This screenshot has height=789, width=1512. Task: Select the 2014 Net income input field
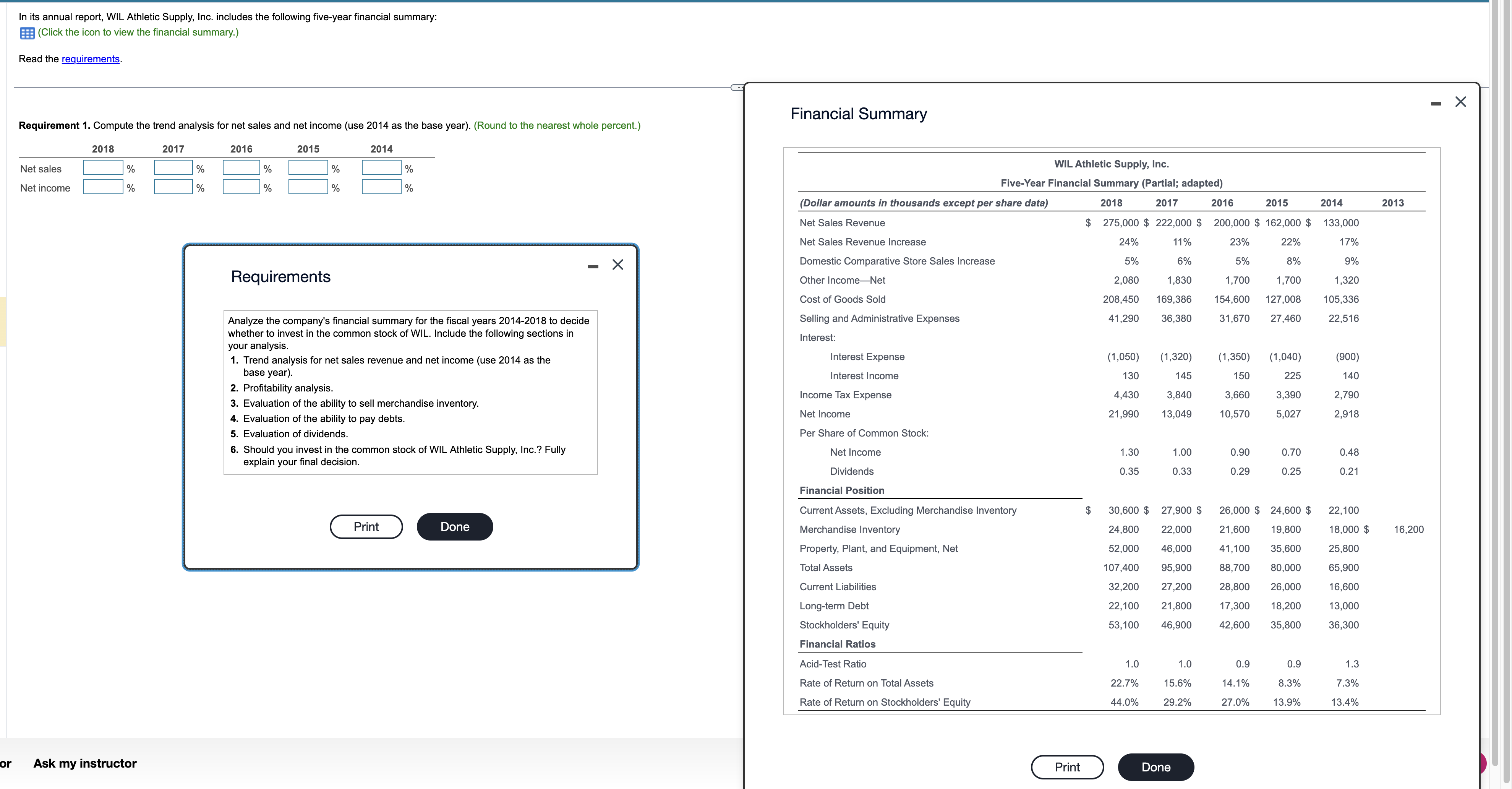[x=381, y=187]
